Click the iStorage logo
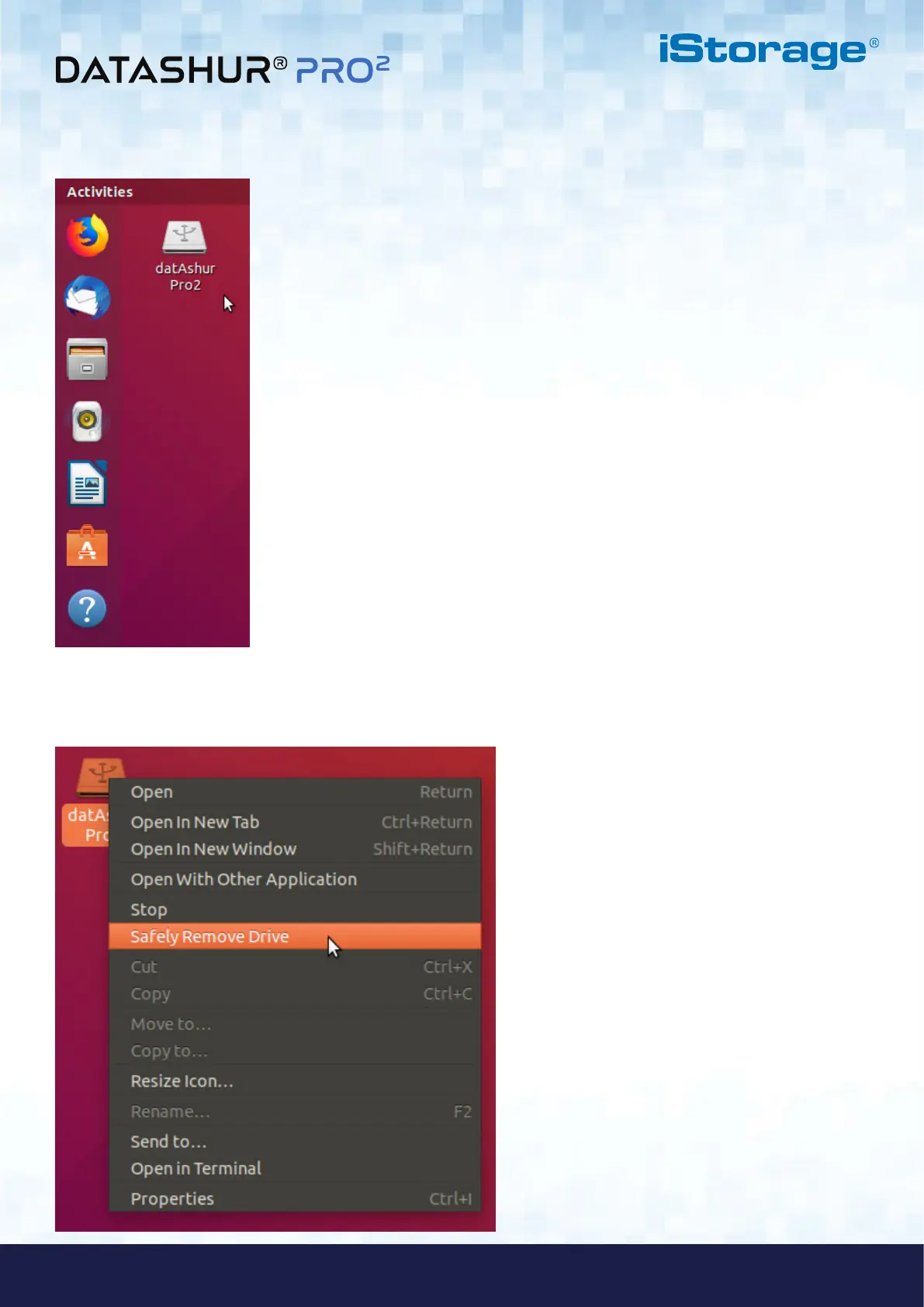Screen dimensions: 924x1307 coord(769,51)
